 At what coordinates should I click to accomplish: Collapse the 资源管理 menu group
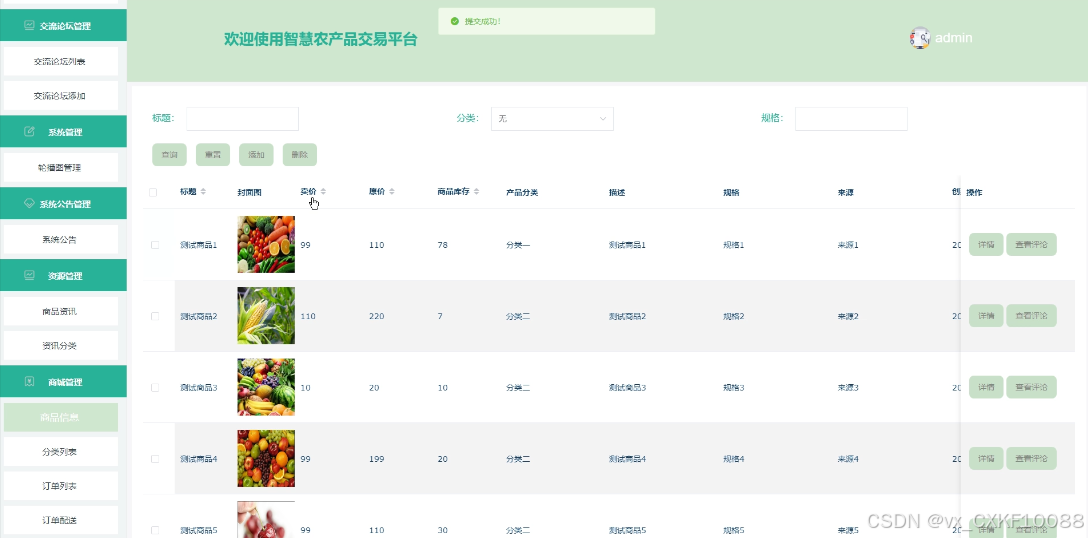pos(63,275)
